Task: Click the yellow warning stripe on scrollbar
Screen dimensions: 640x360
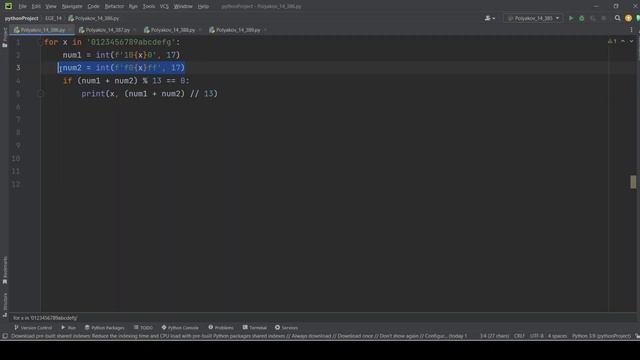Action: click(633, 182)
